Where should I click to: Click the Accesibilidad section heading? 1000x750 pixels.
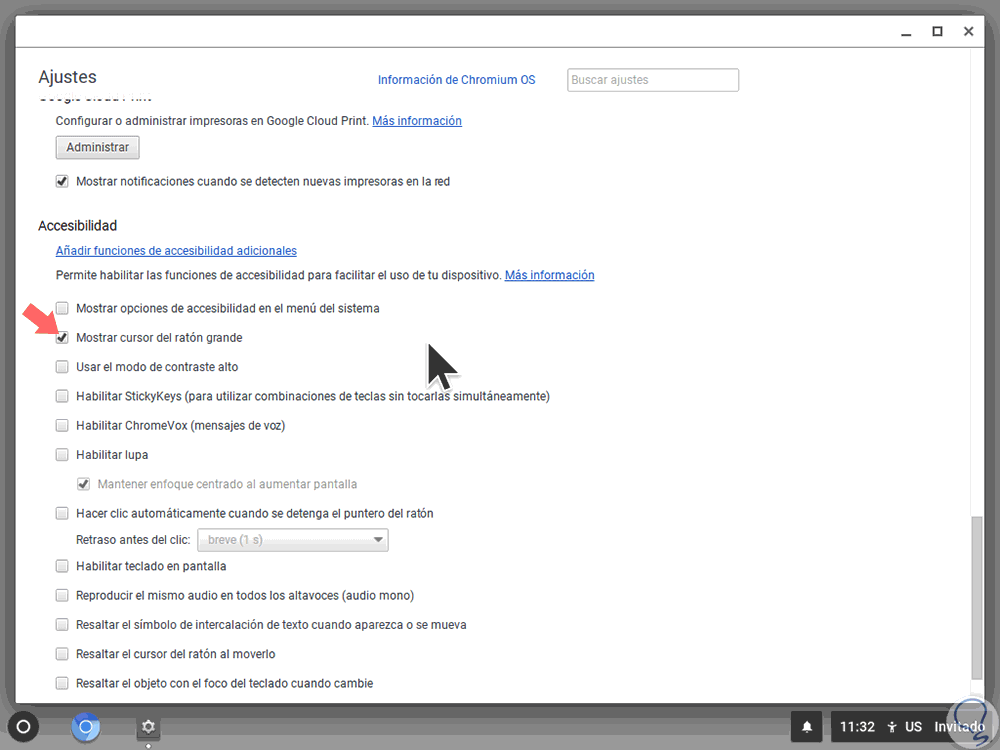tap(78, 226)
